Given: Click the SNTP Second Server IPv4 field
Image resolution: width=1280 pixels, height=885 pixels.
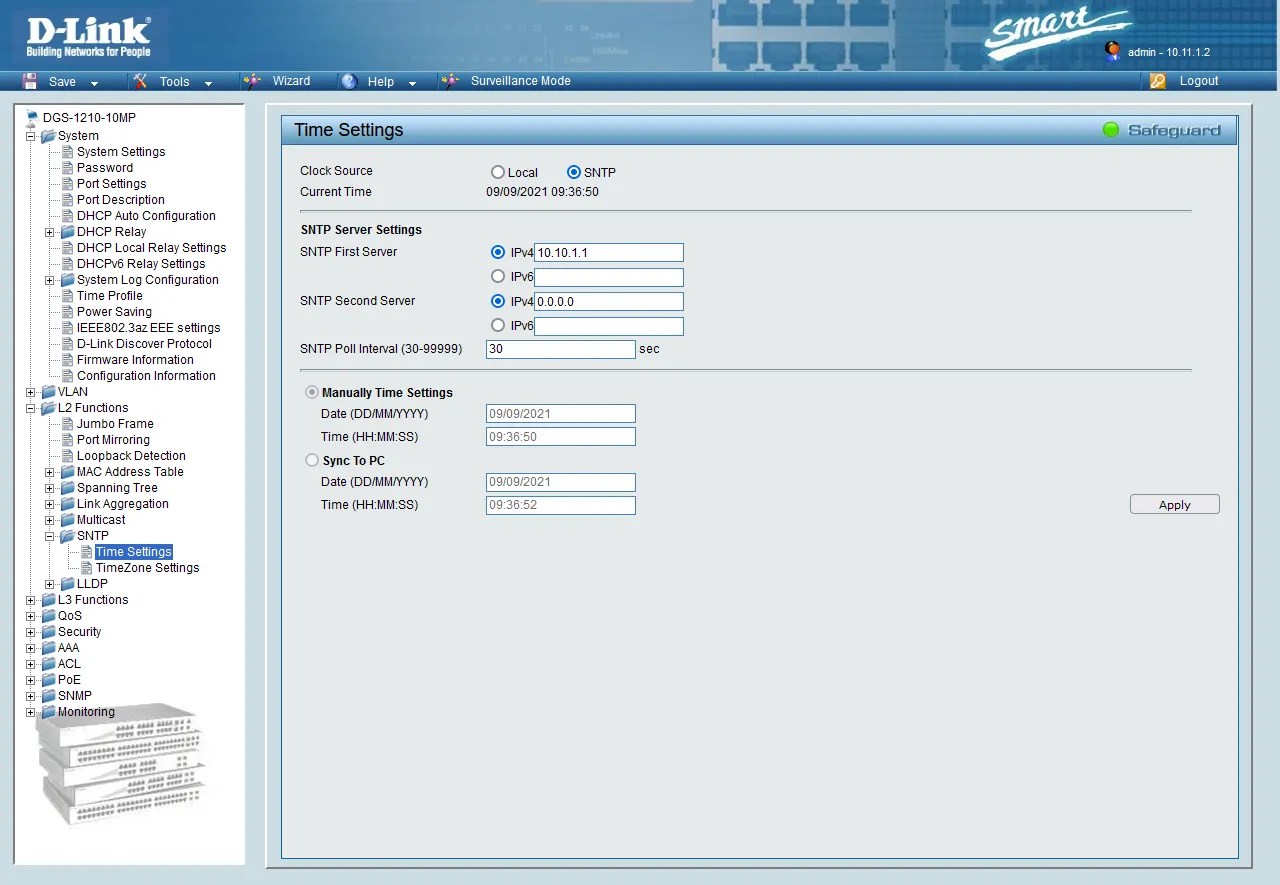Looking at the screenshot, I should click(x=609, y=301).
